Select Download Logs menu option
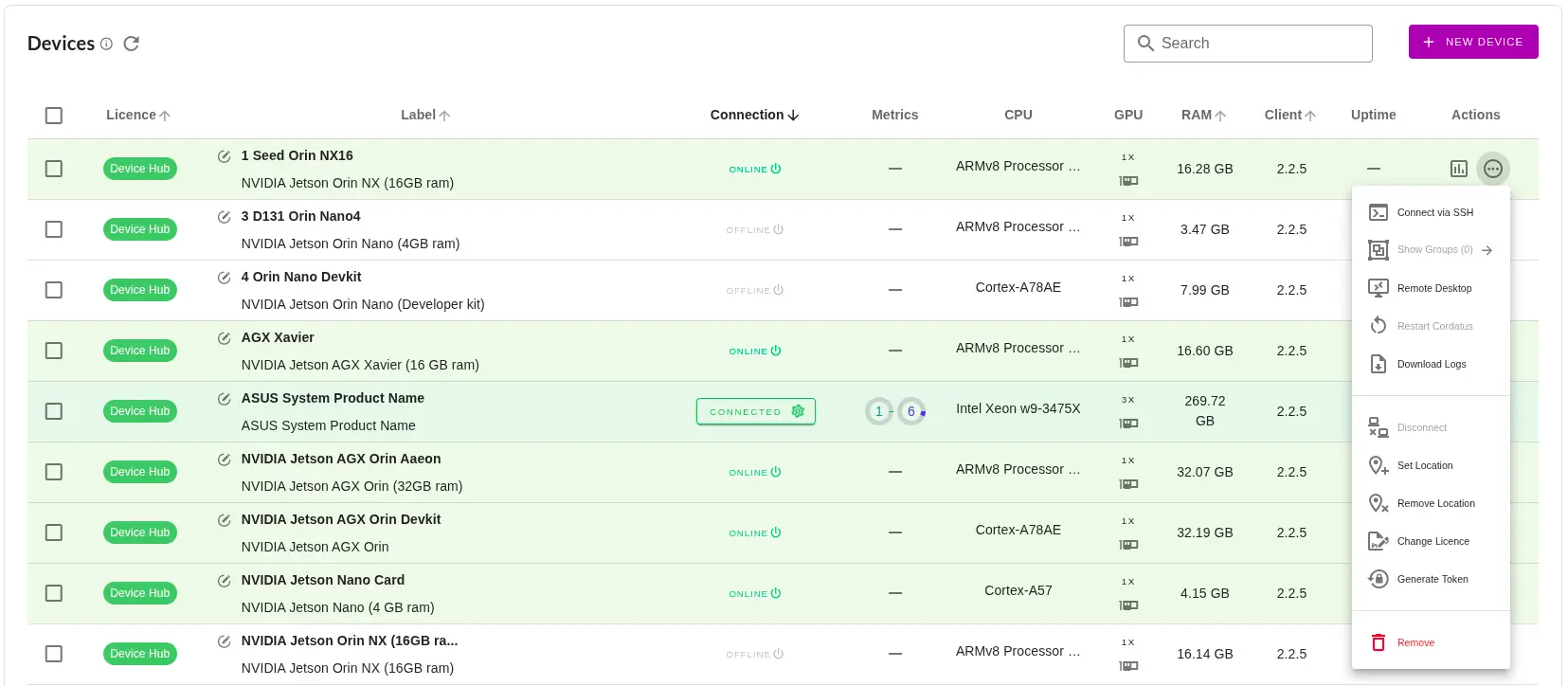The height and width of the screenshot is (686, 1568). pyautogui.click(x=1431, y=364)
